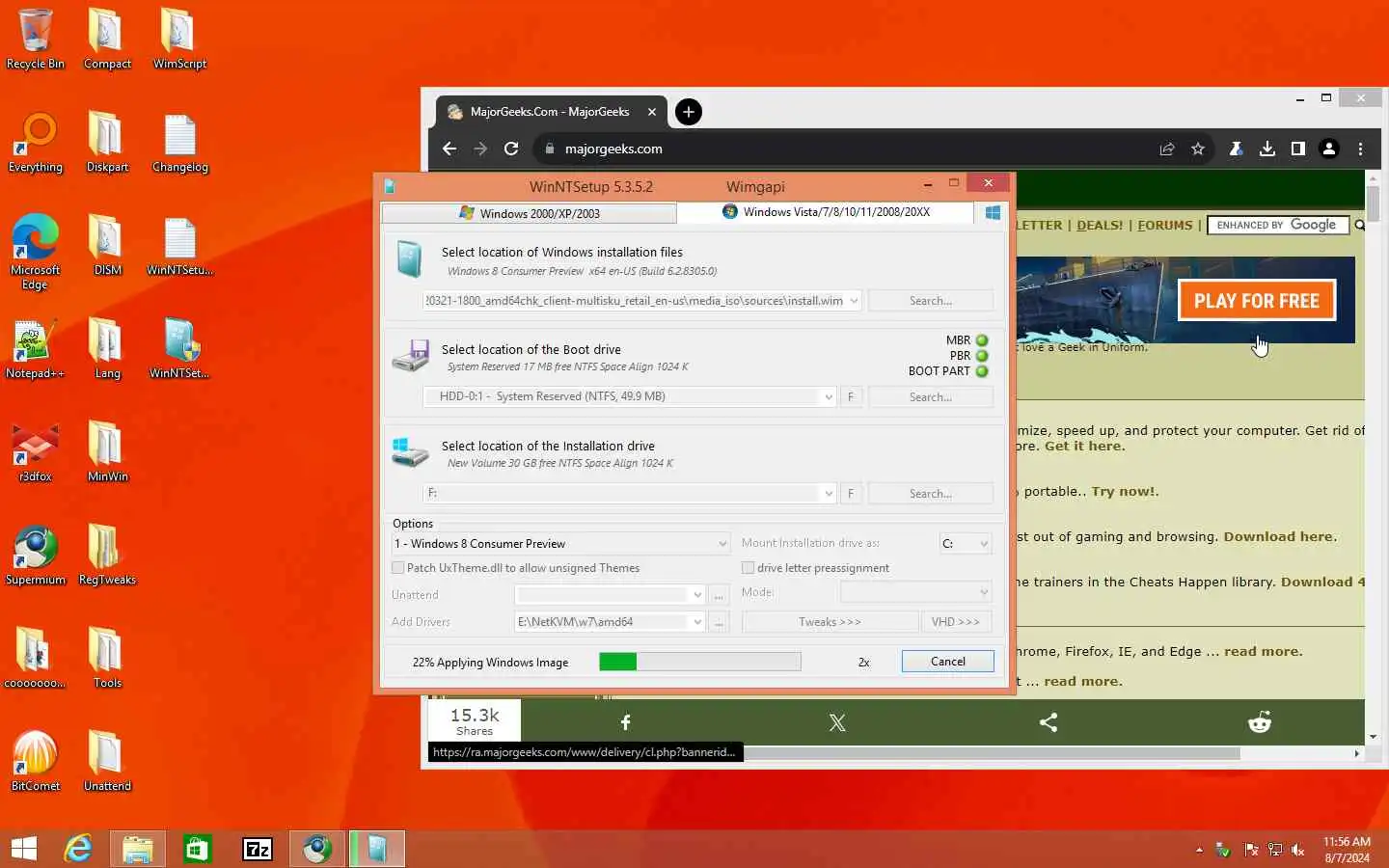The width and height of the screenshot is (1389, 868).
Task: Click the Windows logo button in WinNTSetup
Action: click(993, 212)
